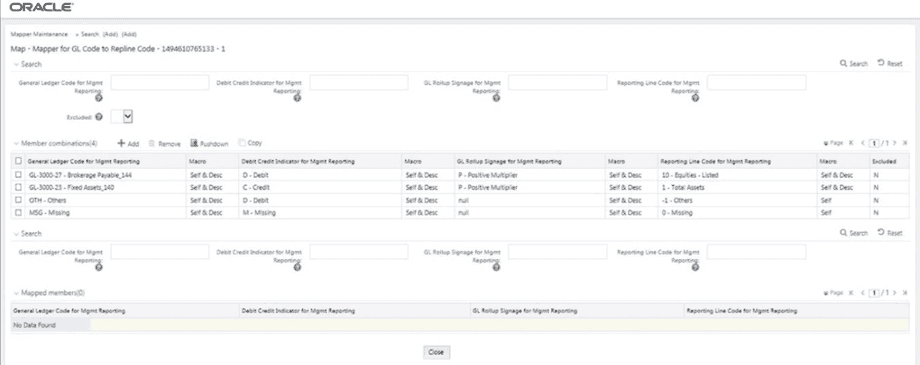Open help for Reporting Line Code in upper search
This screenshot has height=365, width=920.
(x=695, y=98)
